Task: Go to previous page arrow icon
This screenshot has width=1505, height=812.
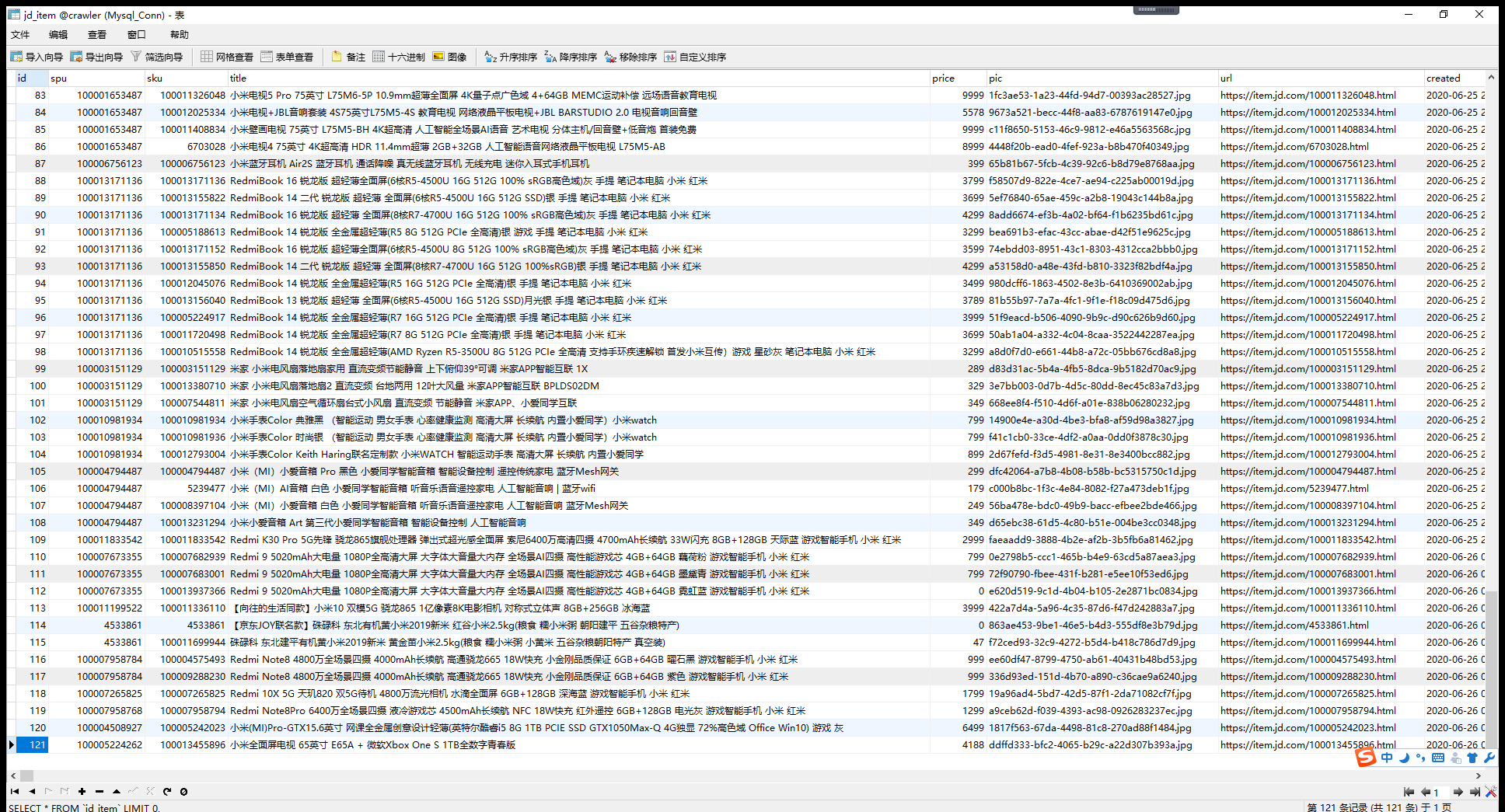Action: point(1425,792)
